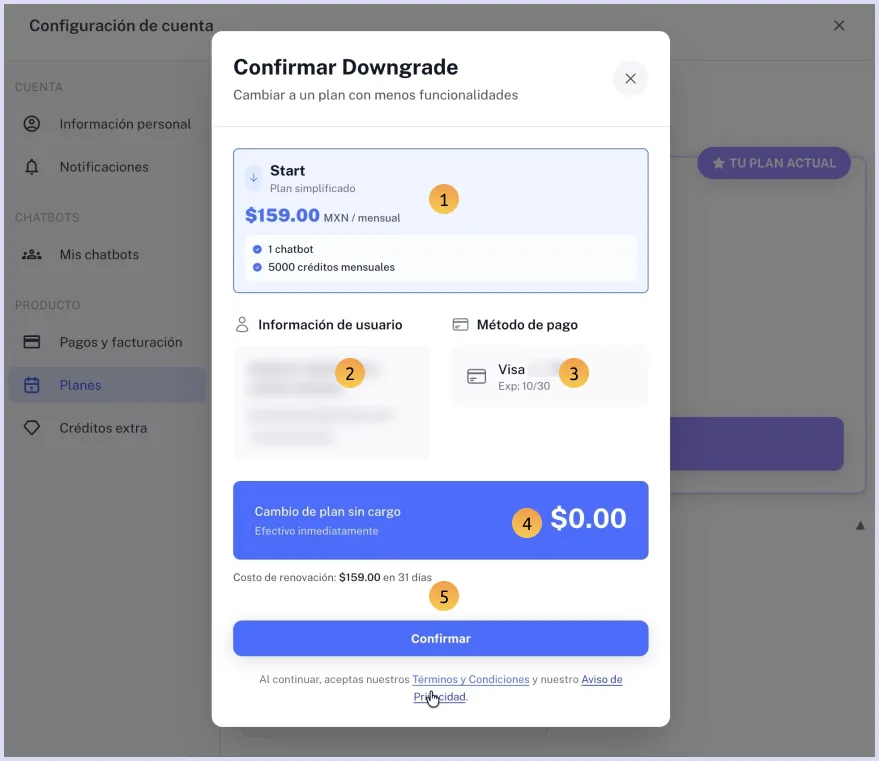Click the collapse triangle at right edge
This screenshot has height=761, width=879.
[x=860, y=526]
